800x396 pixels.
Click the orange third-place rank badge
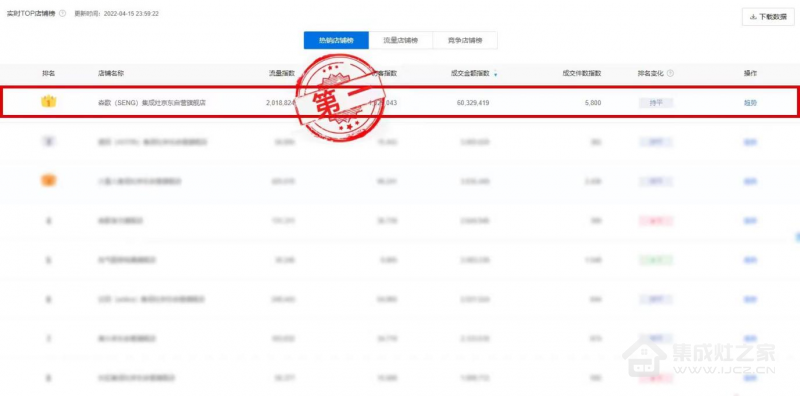tap(48, 181)
